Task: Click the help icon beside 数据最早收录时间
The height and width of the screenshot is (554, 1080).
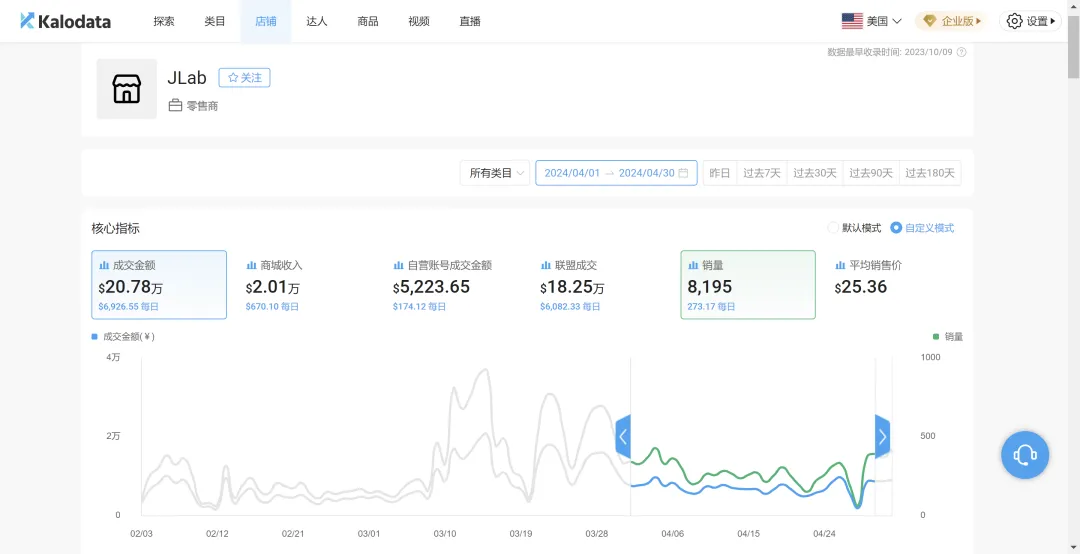Action: 962,52
